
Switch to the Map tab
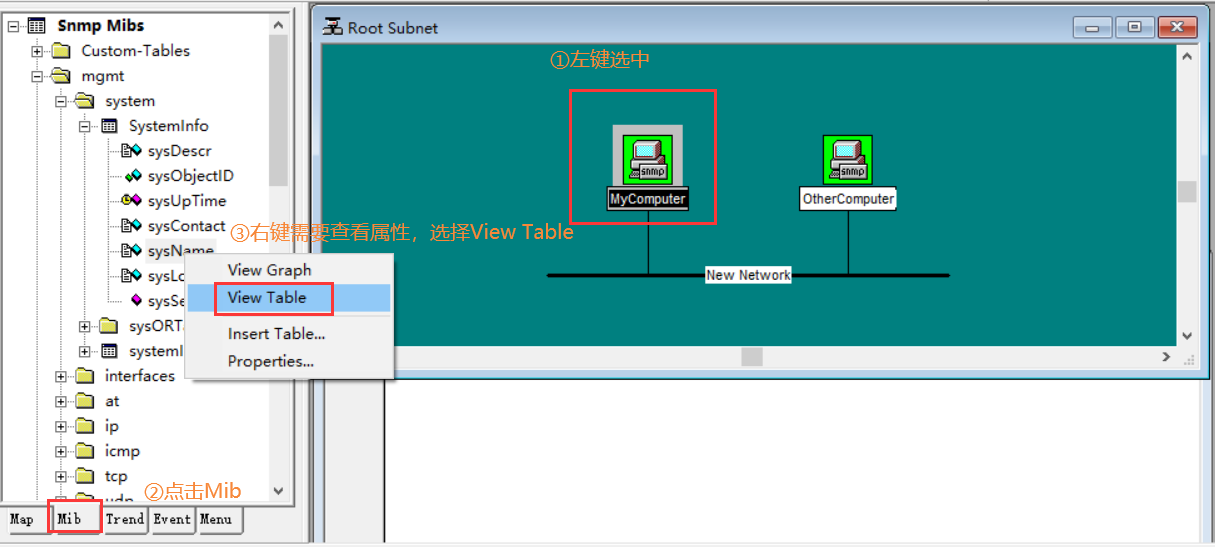click(x=22, y=519)
